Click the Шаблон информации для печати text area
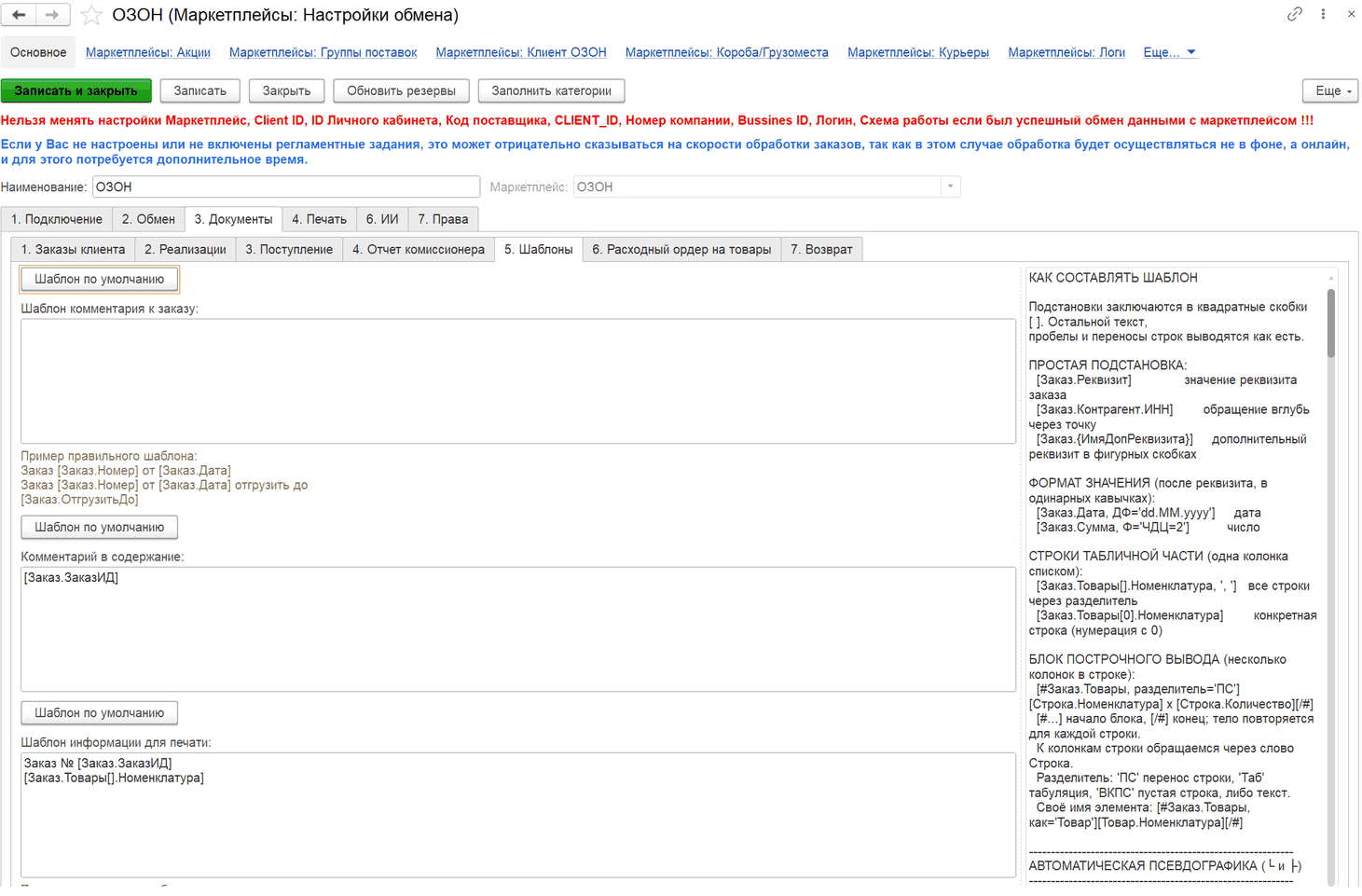1362x896 pixels. coord(518,815)
